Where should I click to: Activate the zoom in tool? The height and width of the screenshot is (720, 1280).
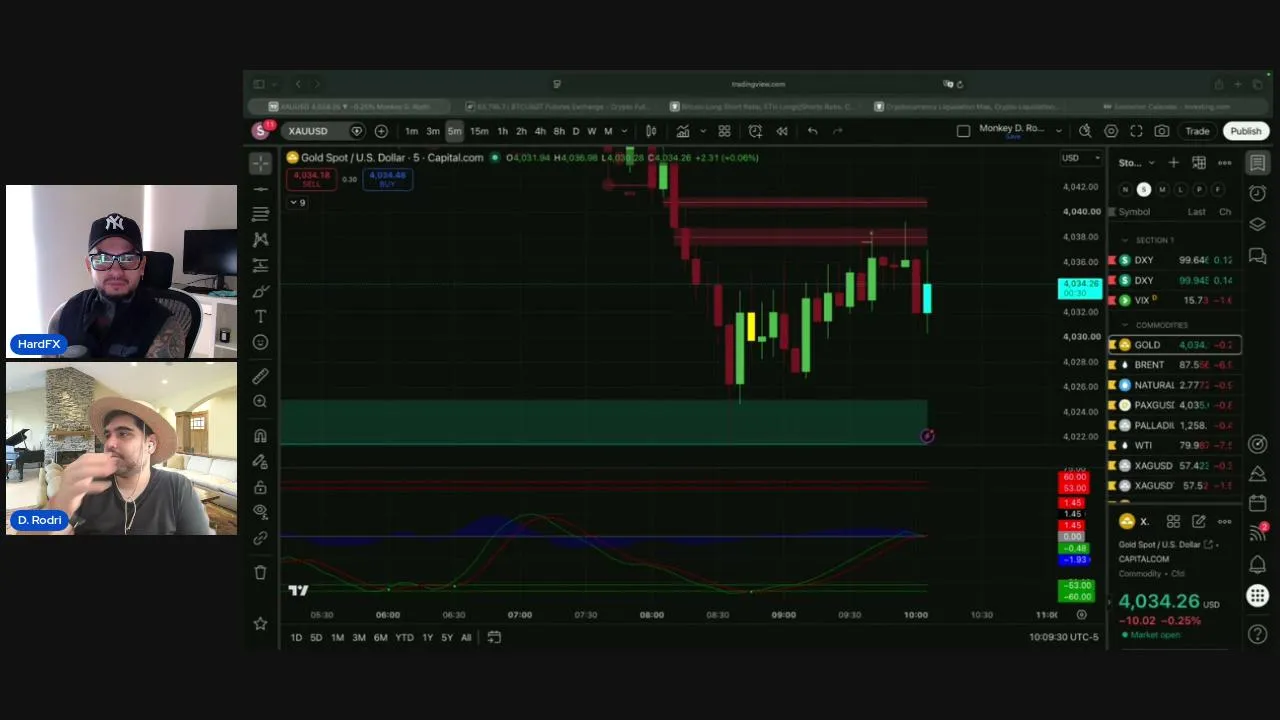click(261, 401)
